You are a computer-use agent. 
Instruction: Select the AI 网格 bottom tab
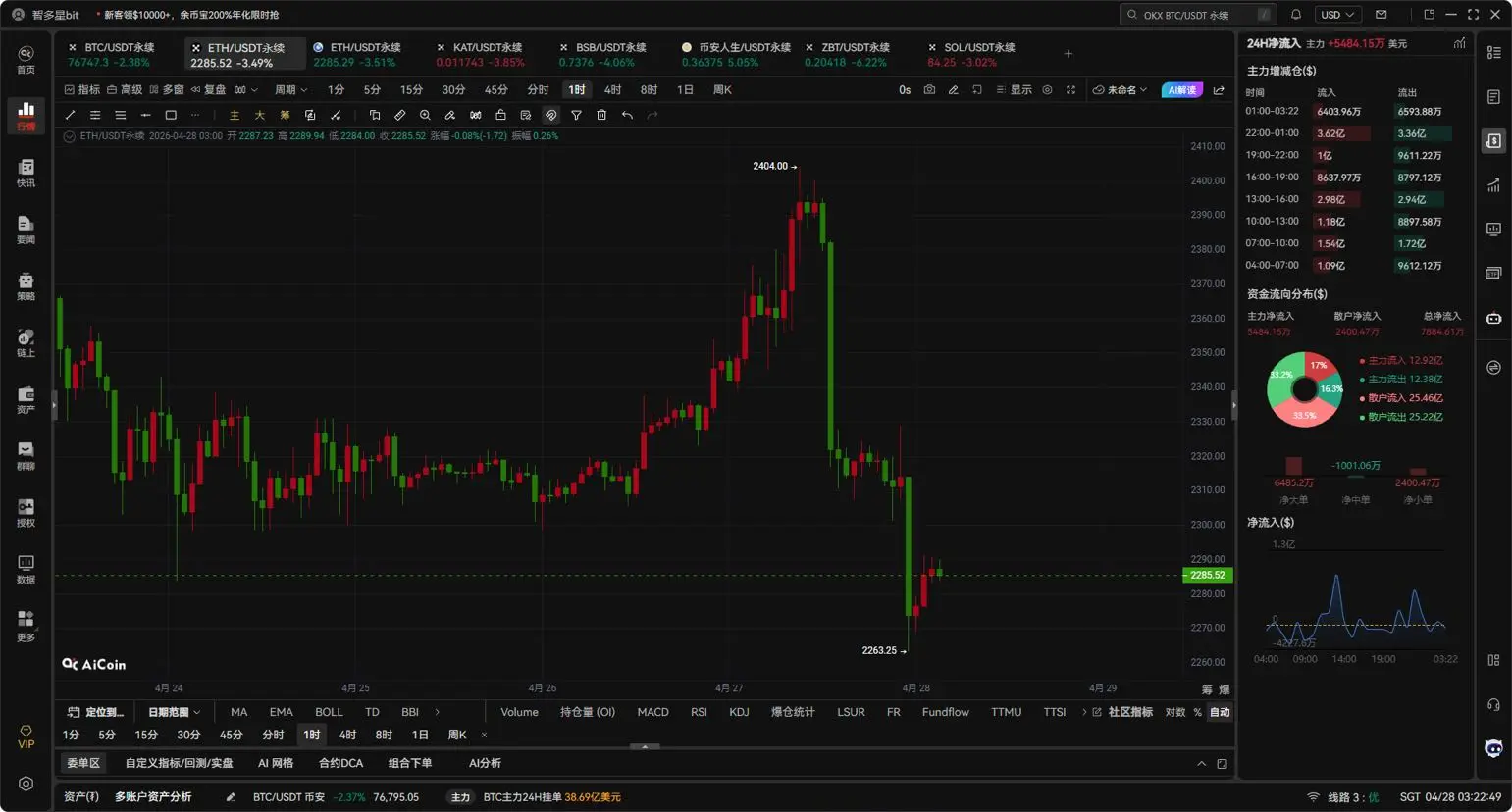click(x=276, y=763)
